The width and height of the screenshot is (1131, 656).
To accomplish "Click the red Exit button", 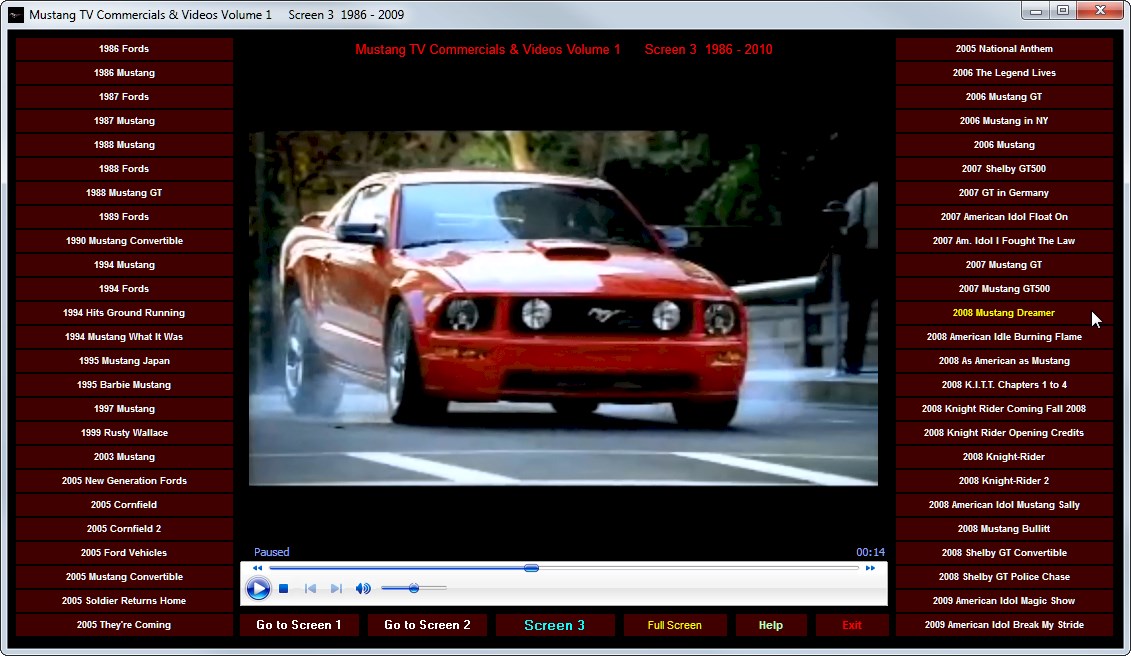I will point(852,625).
